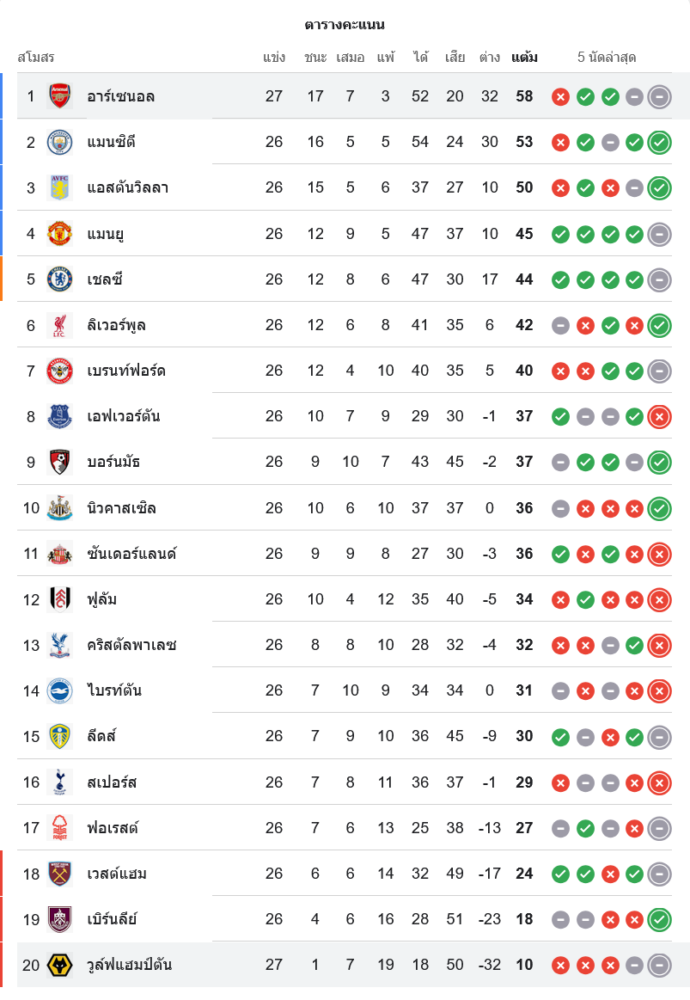Sort table by แต้ม column
Image resolution: width=690 pixels, height=1000 pixels.
click(x=524, y=57)
